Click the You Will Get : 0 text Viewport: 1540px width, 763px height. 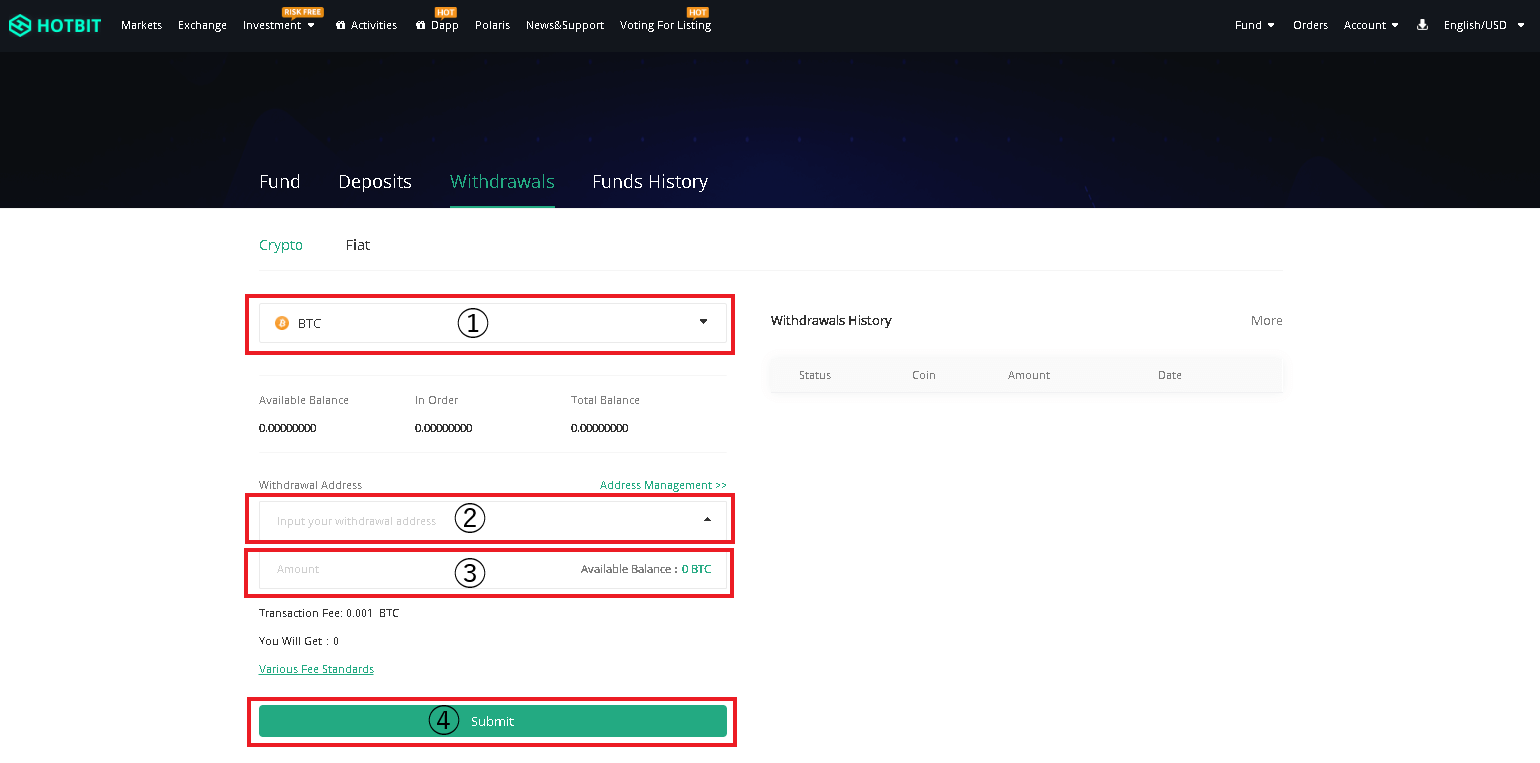click(x=299, y=641)
